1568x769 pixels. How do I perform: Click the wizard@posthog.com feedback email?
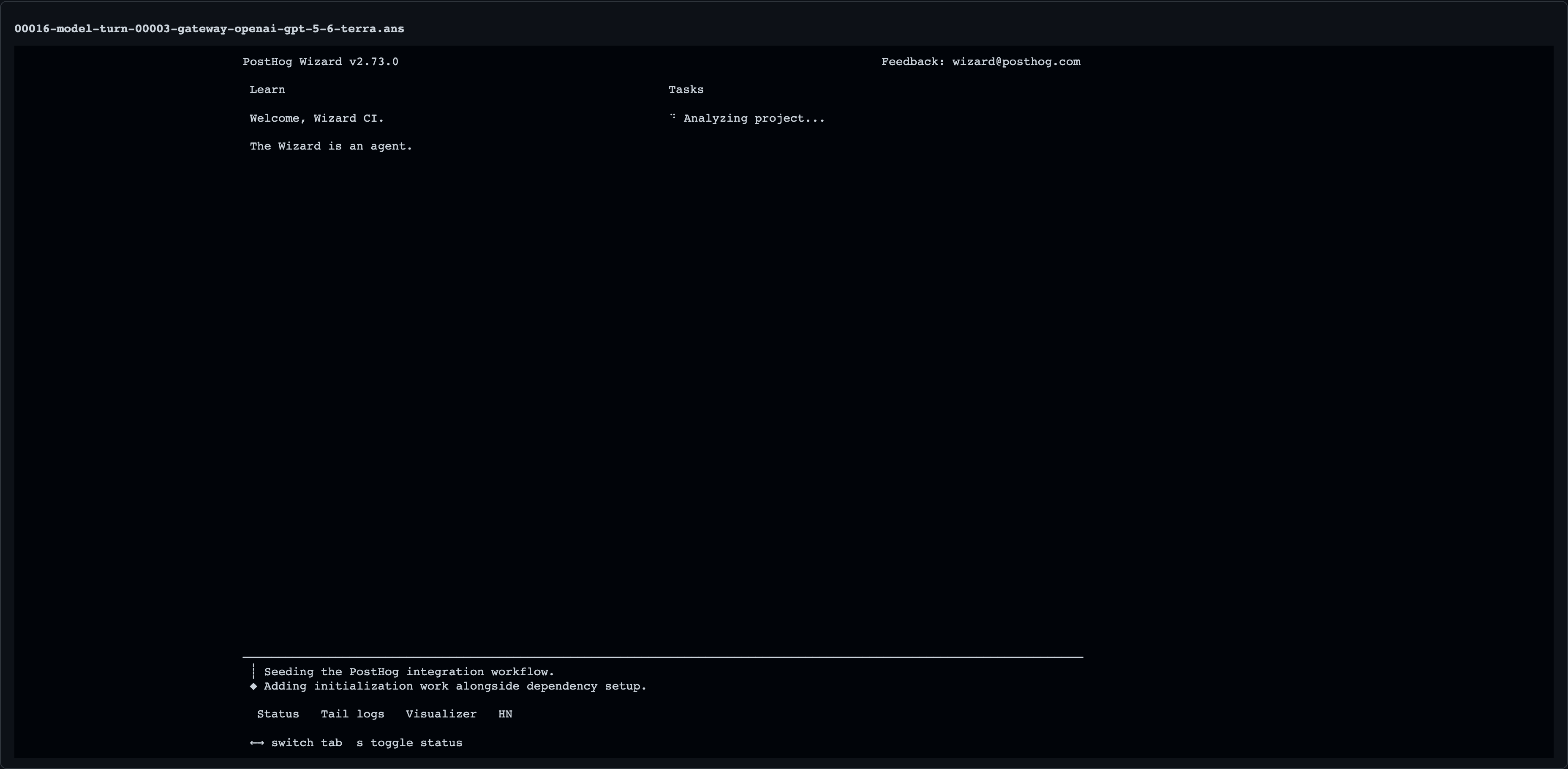(x=1016, y=62)
